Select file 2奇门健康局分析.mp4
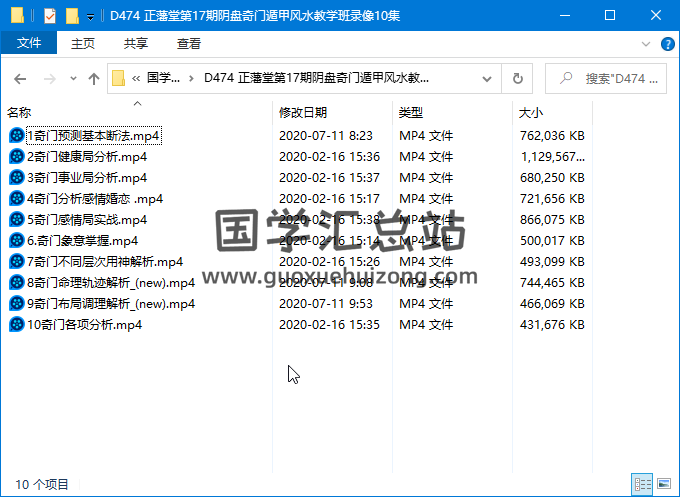The image size is (680, 497). [x=87, y=157]
